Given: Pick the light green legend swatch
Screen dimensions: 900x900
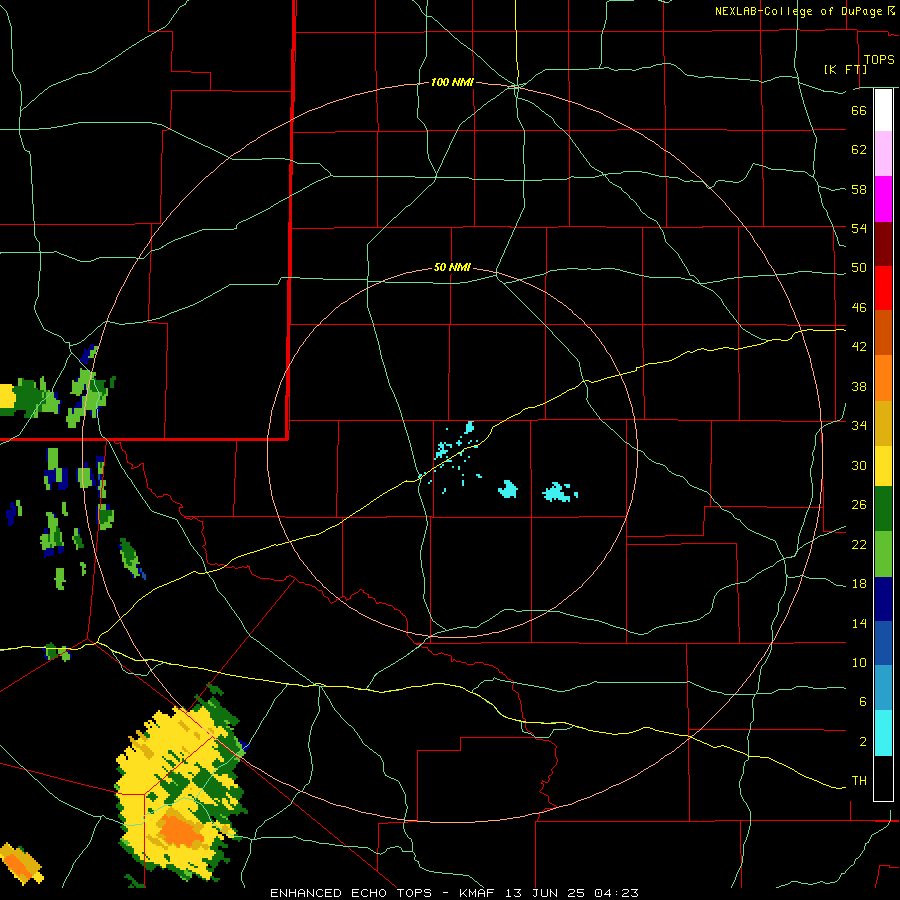Looking at the screenshot, I should 883,554.
